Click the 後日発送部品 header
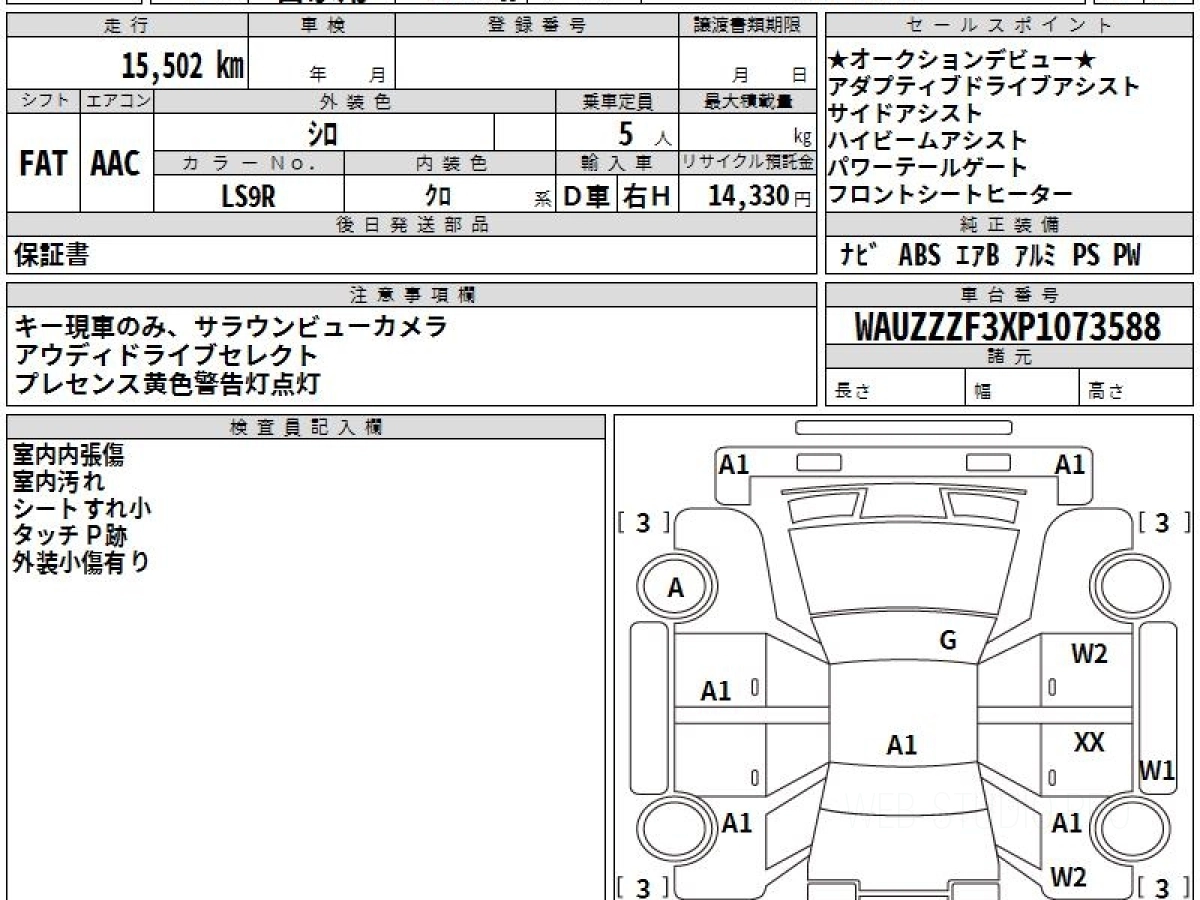Screen dimensions: 1200x900 click(411, 225)
